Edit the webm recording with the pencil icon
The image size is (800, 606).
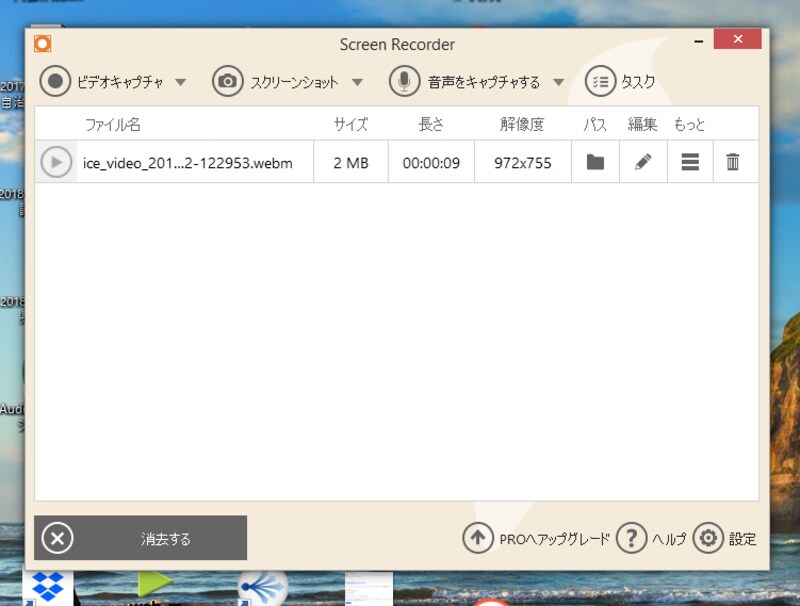642,162
